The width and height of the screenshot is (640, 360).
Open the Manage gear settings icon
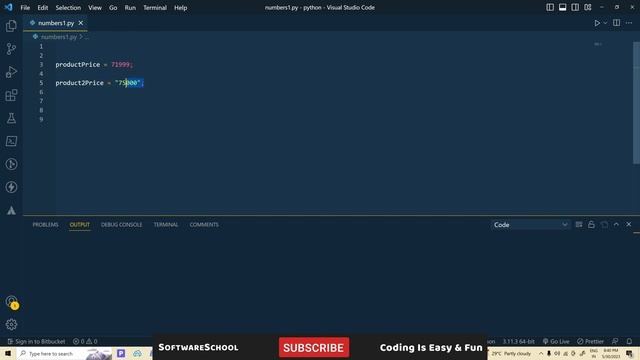tap(11, 324)
